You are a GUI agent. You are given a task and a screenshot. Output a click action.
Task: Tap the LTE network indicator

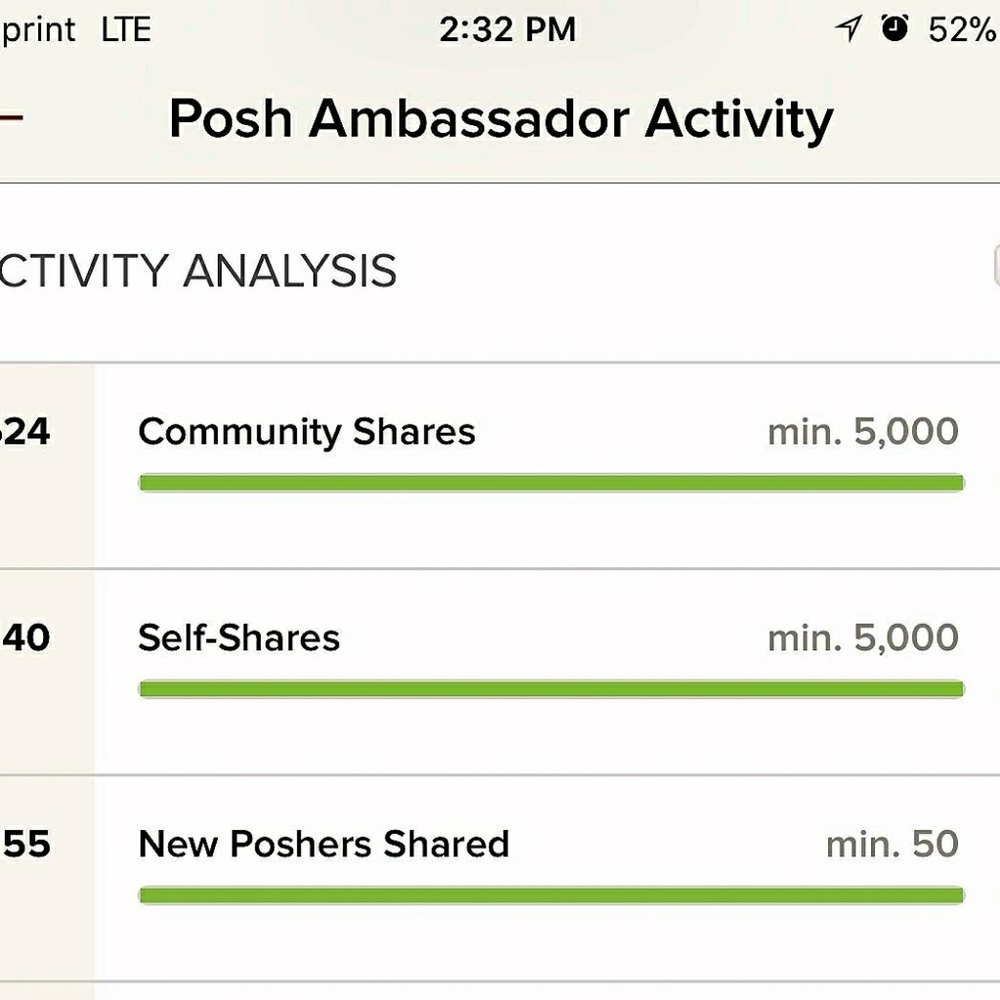(128, 29)
